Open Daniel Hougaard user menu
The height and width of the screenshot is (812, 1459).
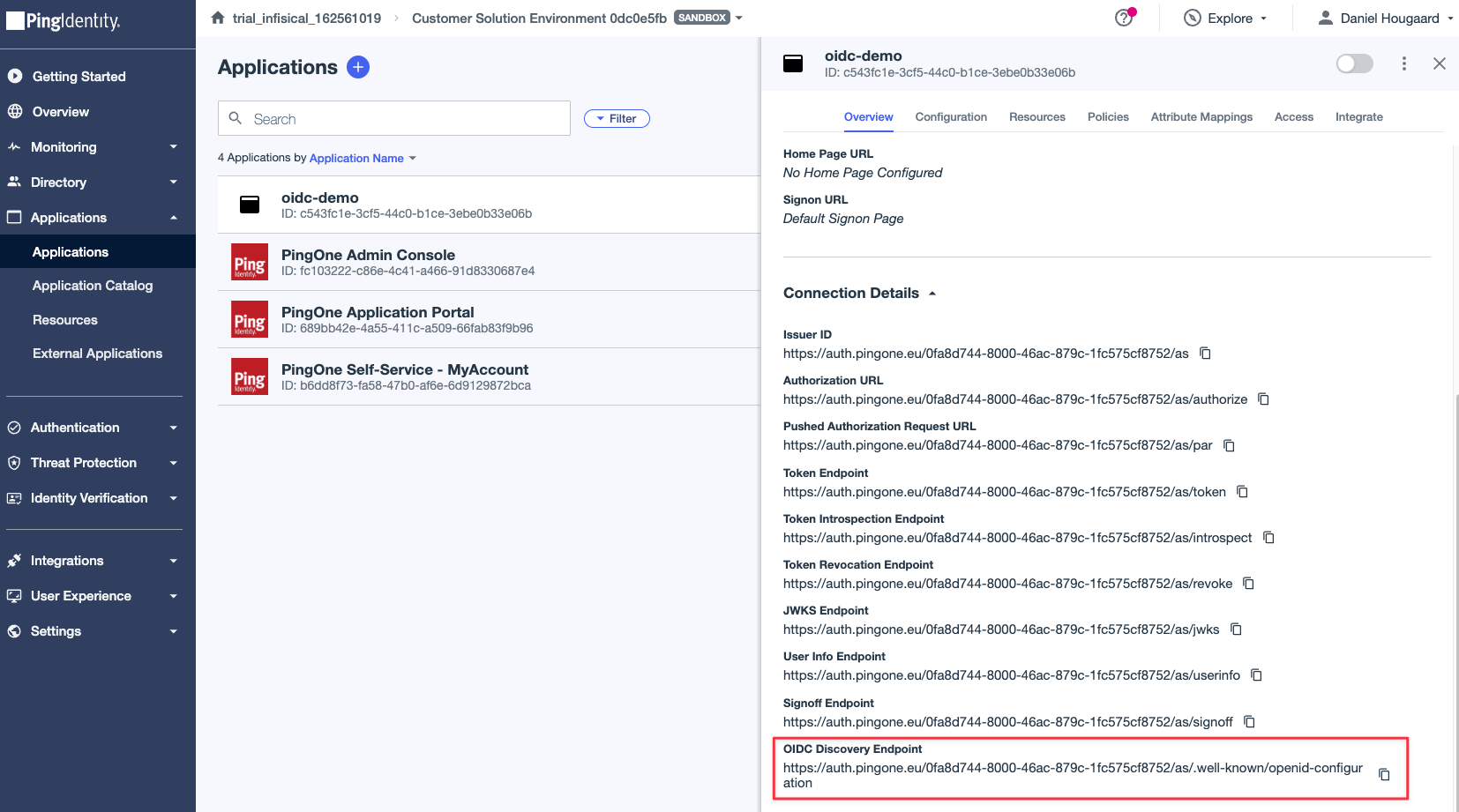1385,18
